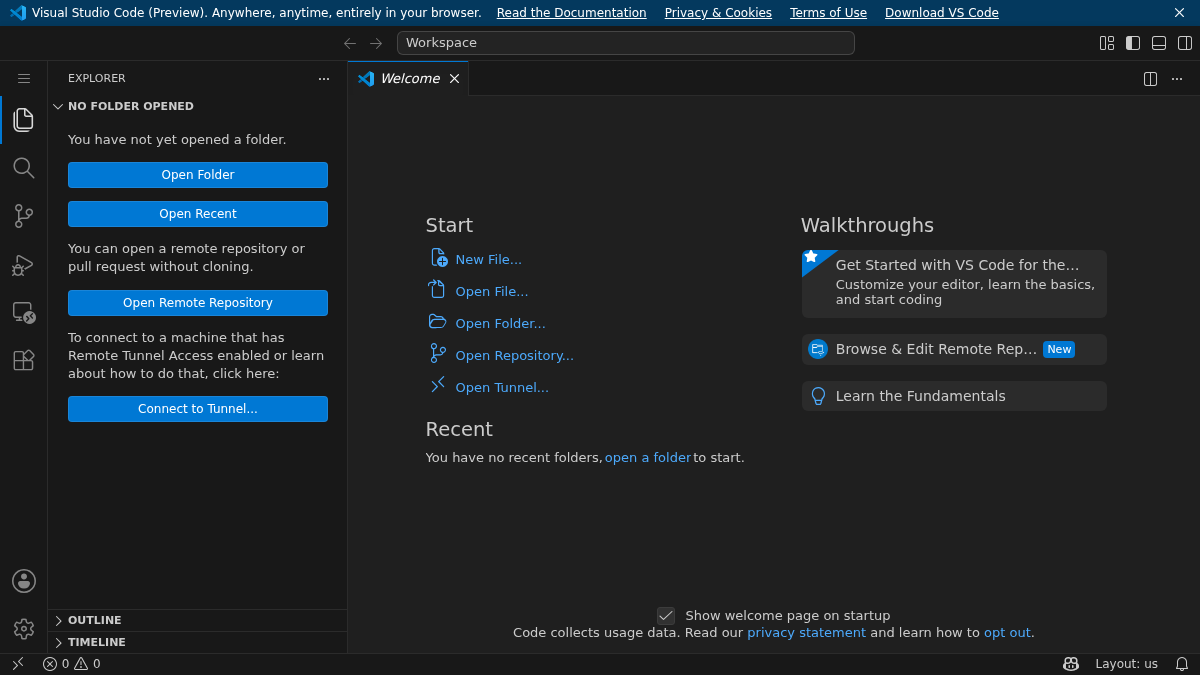The width and height of the screenshot is (1200, 675).
Task: Click Read the Documentation link
Action: click(x=571, y=13)
